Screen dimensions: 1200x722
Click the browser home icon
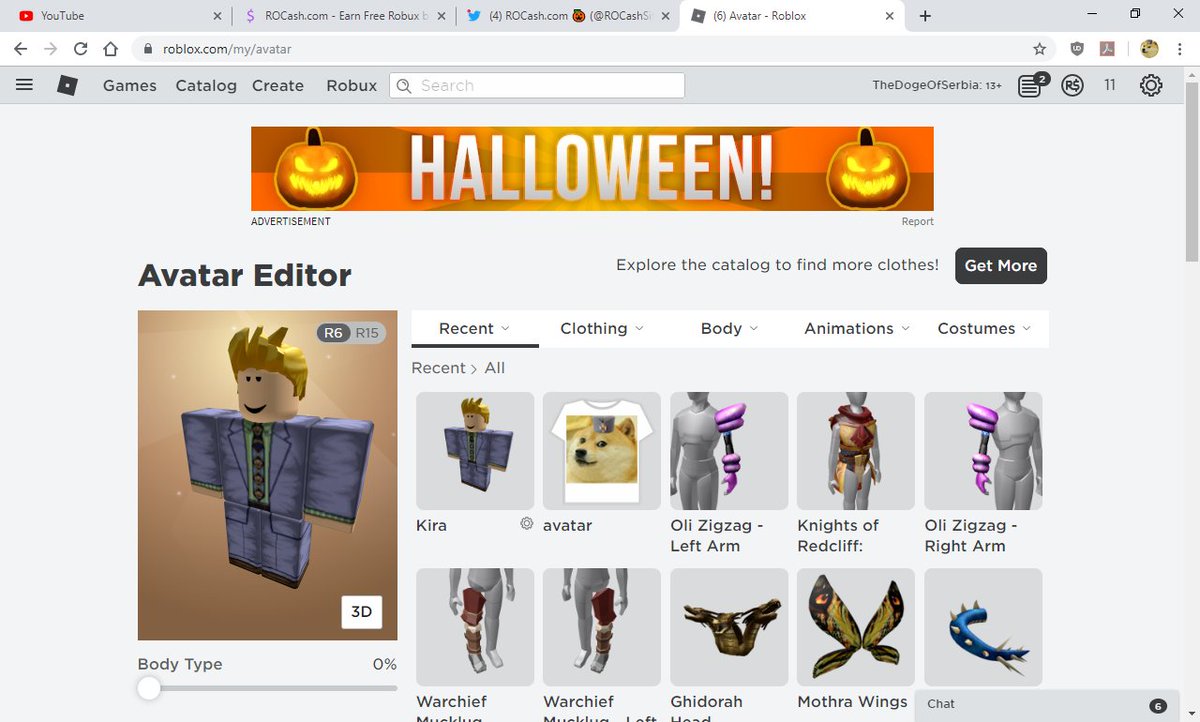point(111,48)
